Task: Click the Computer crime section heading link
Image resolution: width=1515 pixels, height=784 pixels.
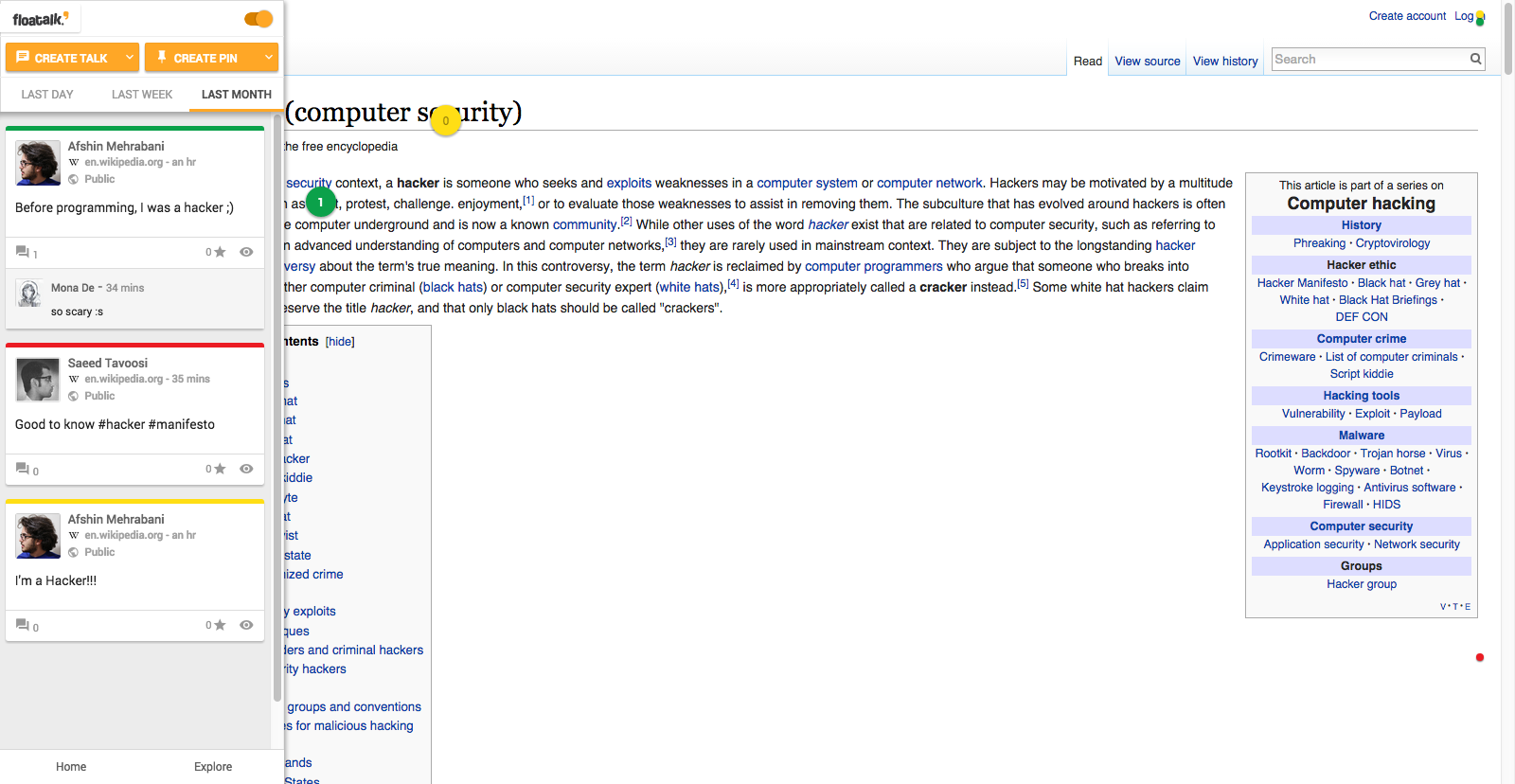Action: click(1362, 339)
